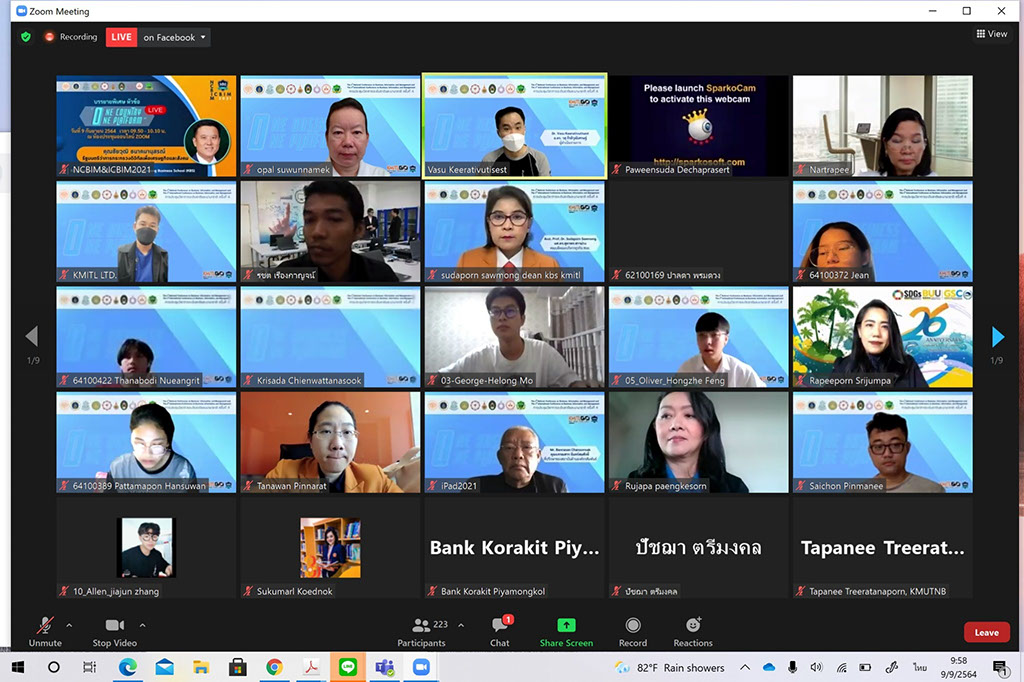
Task: Click the 64100389 Pattamapon Hansuwan name label
Action: click(x=139, y=486)
